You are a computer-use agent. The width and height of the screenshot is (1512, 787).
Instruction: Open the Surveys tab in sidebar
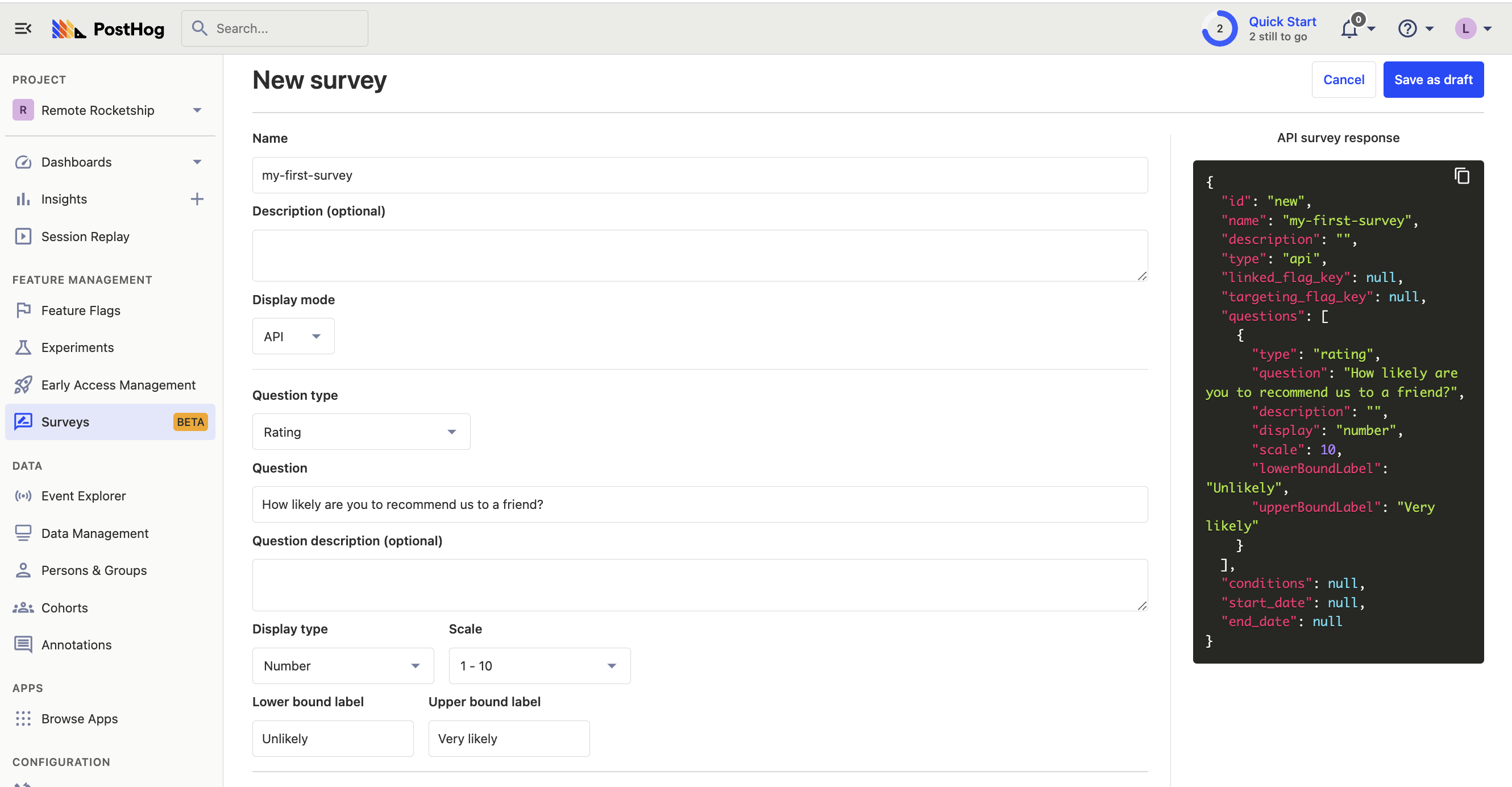[65, 422]
